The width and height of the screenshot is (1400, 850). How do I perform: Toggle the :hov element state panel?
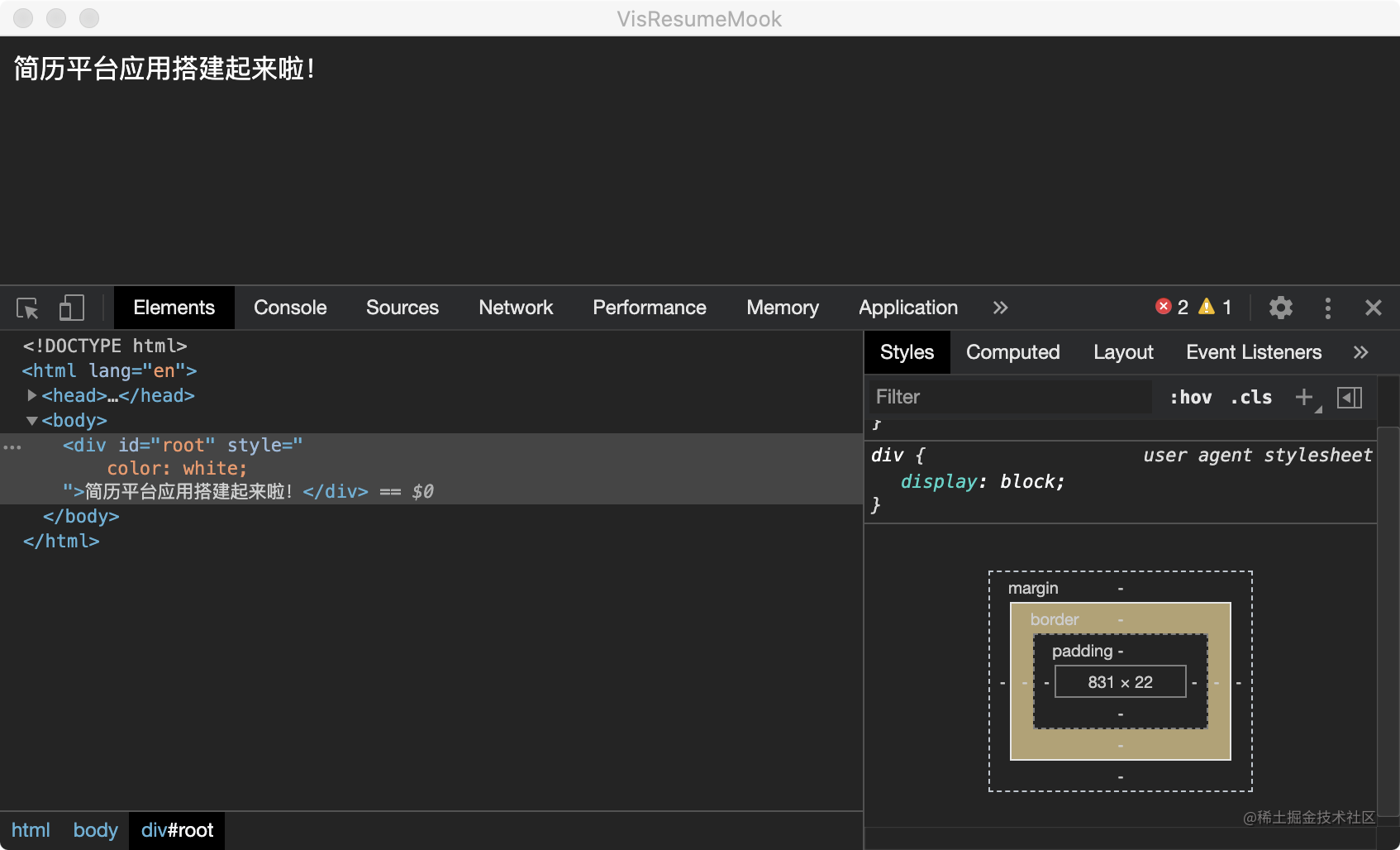[1190, 397]
